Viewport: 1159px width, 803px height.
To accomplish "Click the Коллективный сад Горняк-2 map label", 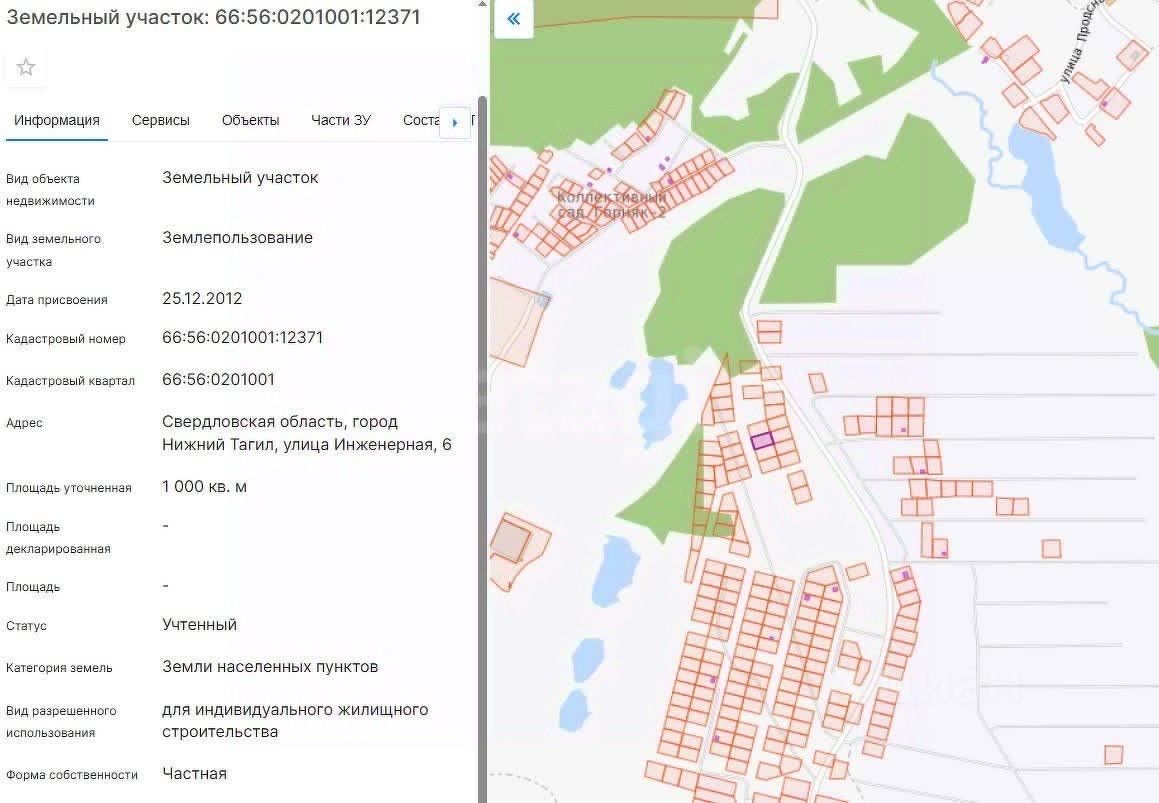I will (x=611, y=205).
